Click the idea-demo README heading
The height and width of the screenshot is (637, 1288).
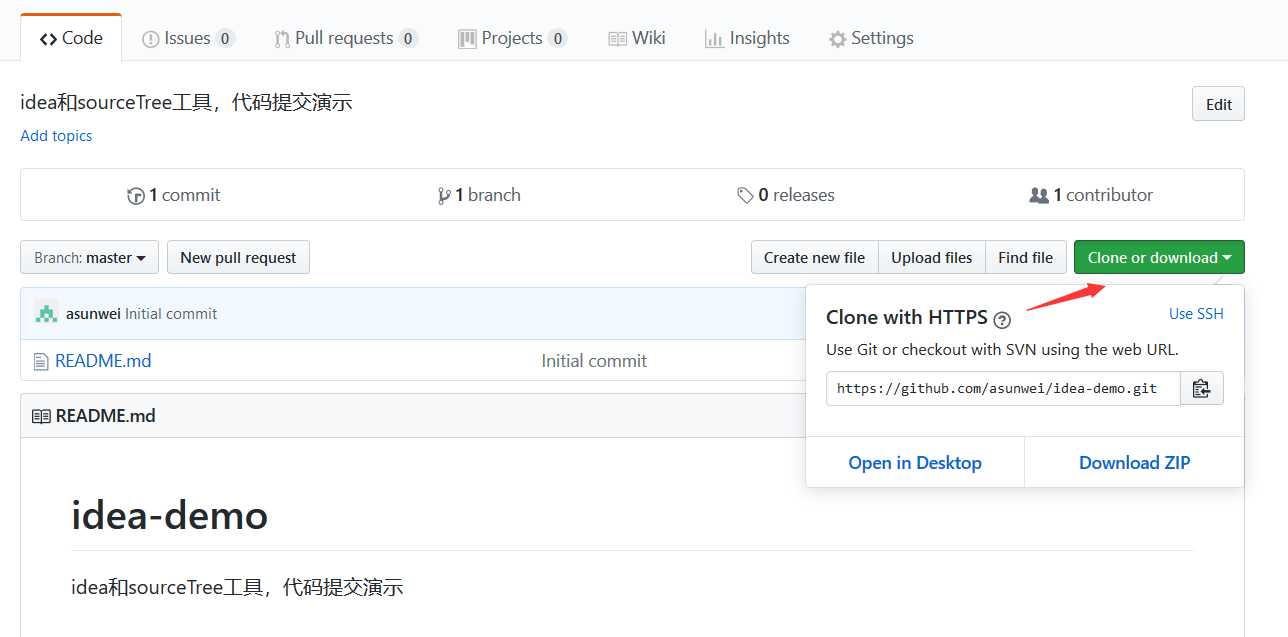[x=170, y=516]
